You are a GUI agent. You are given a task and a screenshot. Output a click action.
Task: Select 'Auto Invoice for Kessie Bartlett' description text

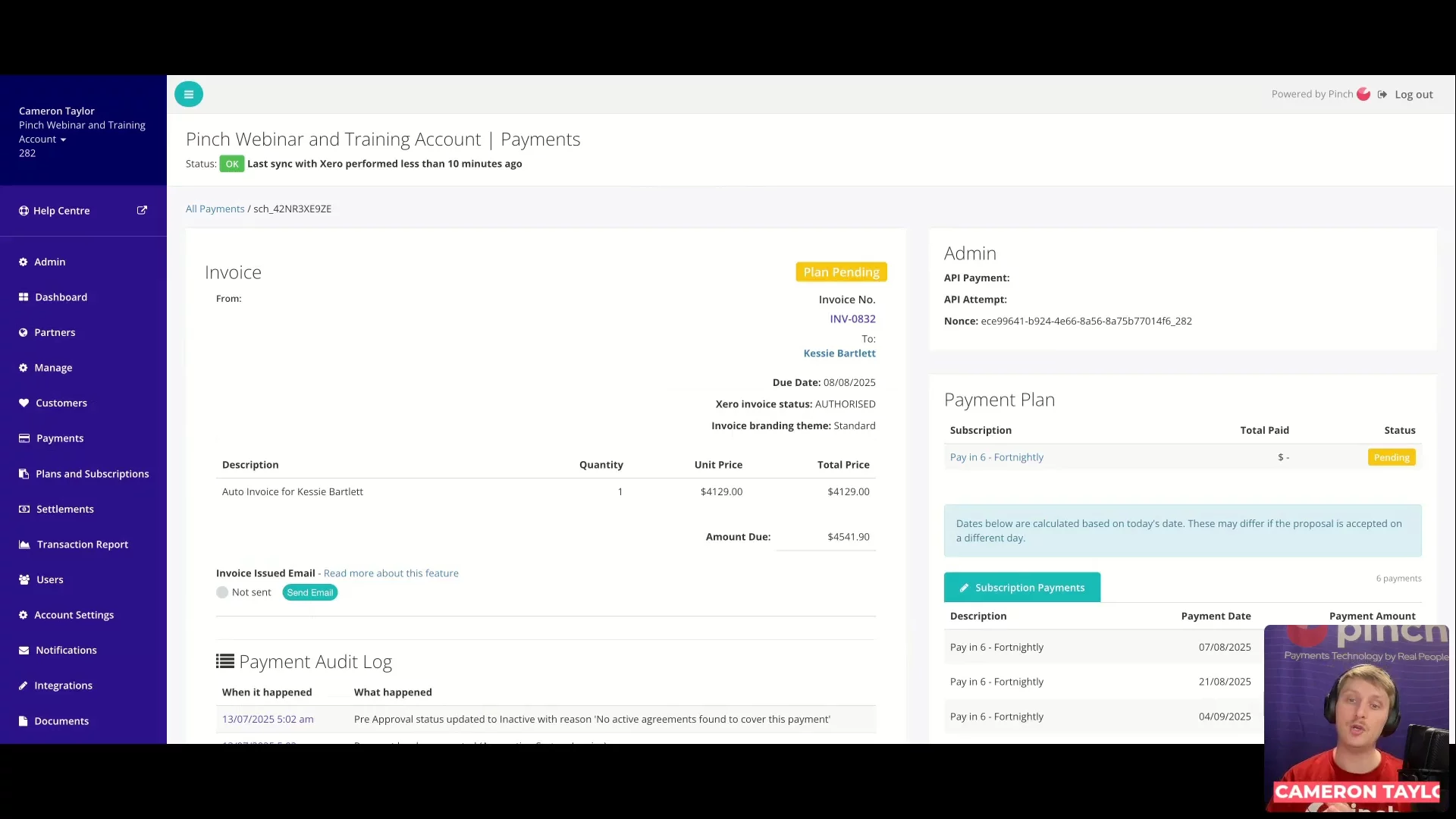point(293,491)
